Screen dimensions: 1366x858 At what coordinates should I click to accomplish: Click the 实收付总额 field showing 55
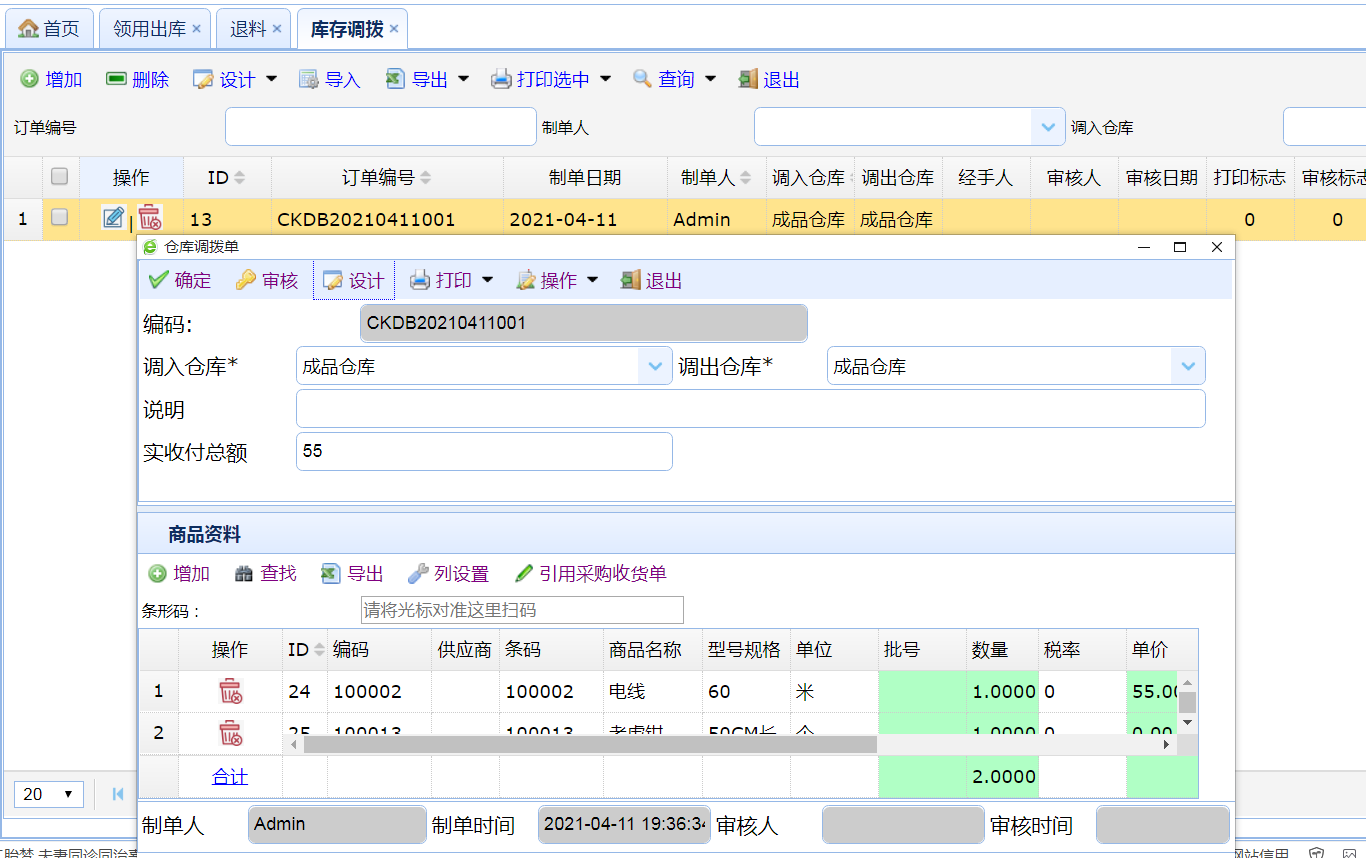point(484,451)
